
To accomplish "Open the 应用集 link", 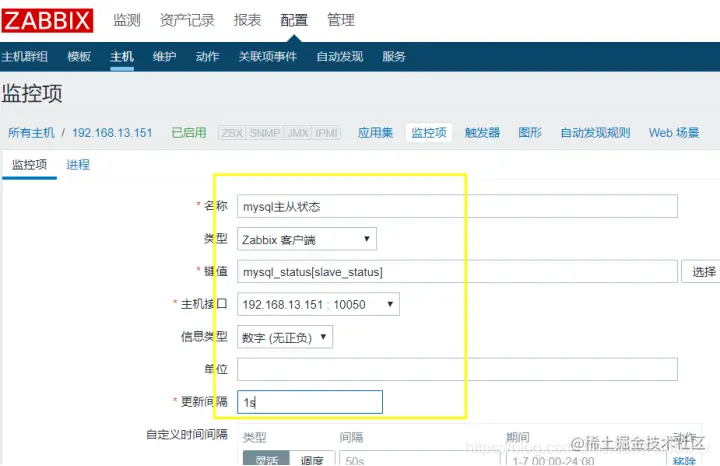I will [376, 133].
